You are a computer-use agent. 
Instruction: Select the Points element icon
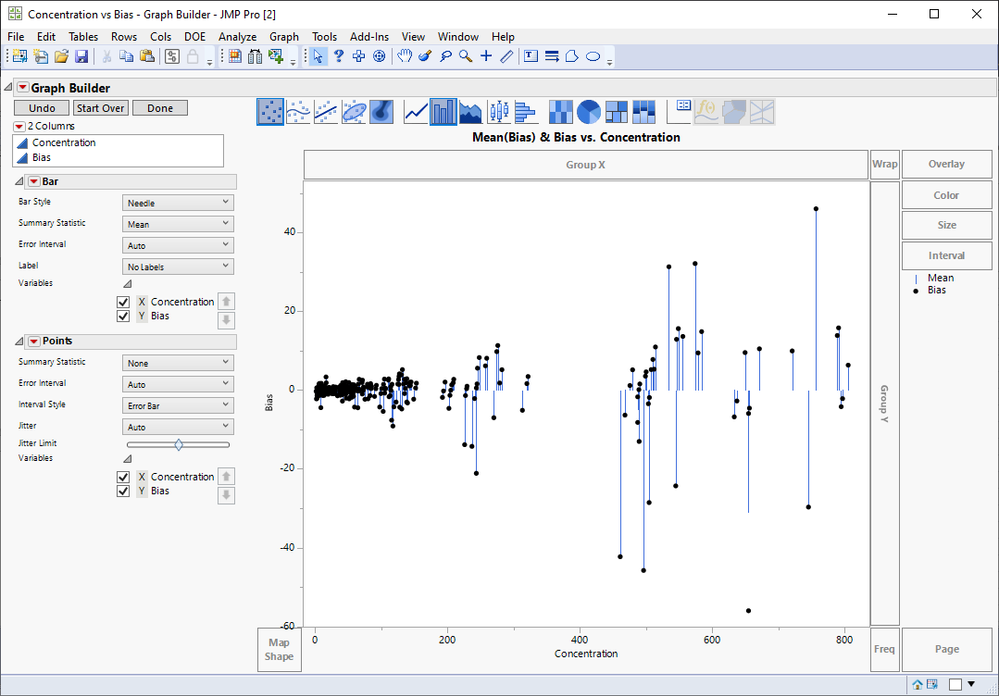tap(270, 112)
